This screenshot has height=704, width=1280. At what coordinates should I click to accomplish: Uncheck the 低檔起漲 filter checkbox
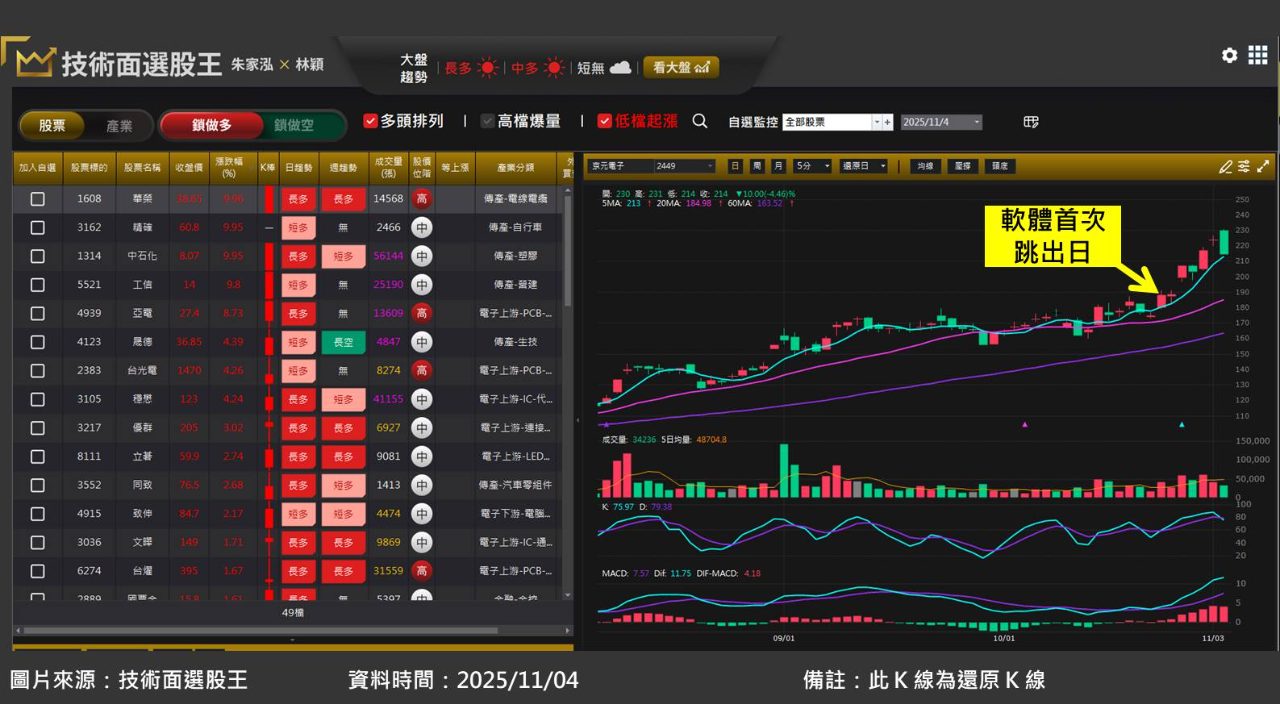[x=605, y=121]
